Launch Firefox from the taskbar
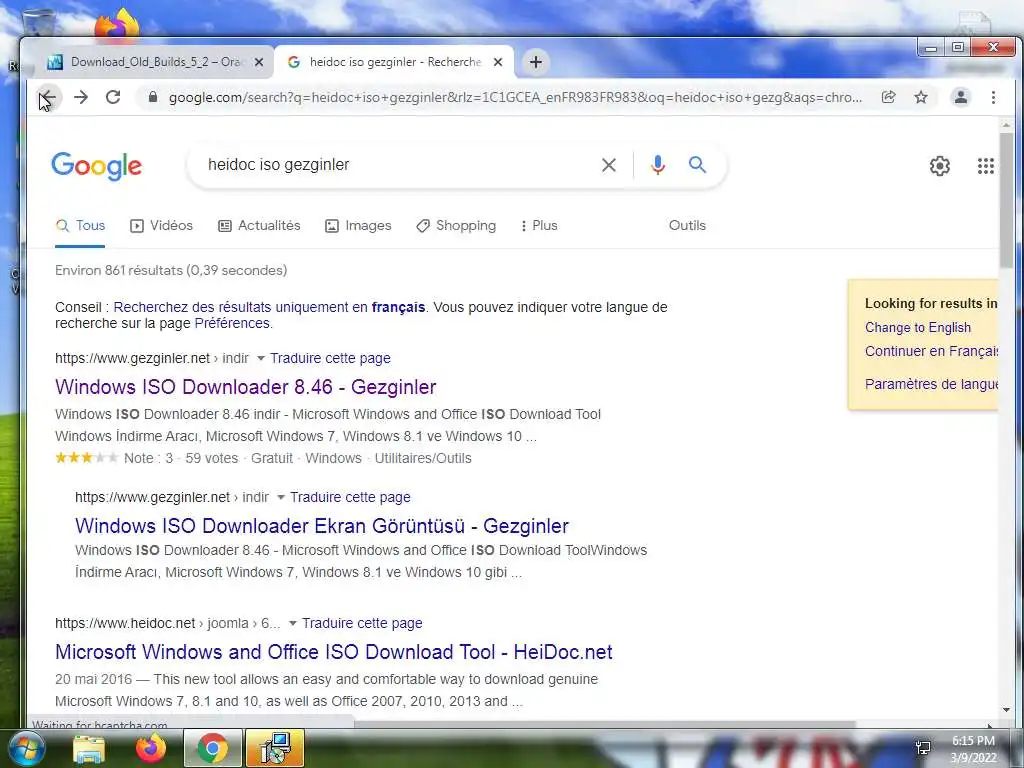This screenshot has height=768, width=1024. pos(151,749)
